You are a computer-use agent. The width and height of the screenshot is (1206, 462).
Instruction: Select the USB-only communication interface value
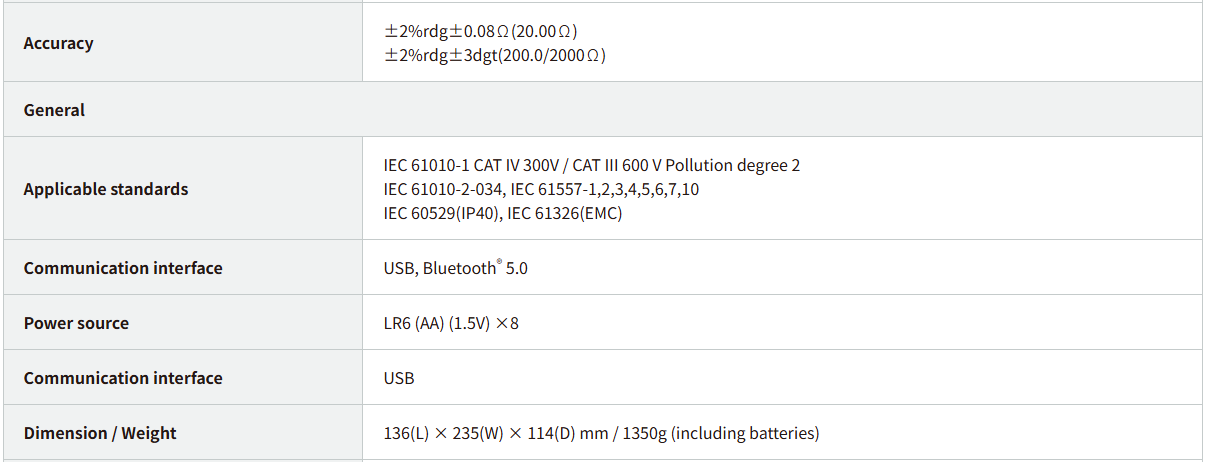pyautogui.click(x=399, y=378)
